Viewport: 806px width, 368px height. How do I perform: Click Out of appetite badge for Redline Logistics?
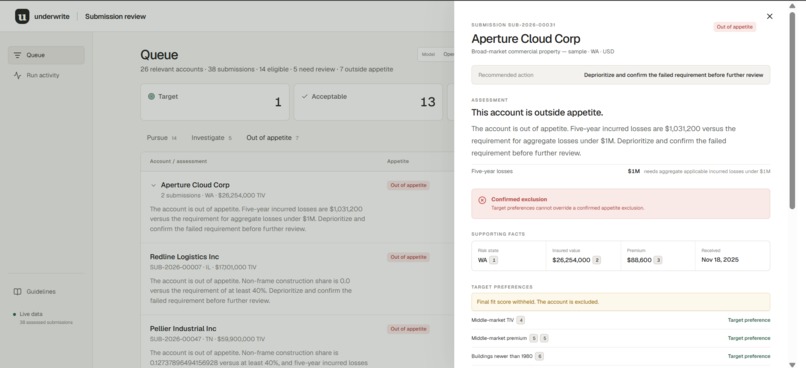(x=408, y=257)
